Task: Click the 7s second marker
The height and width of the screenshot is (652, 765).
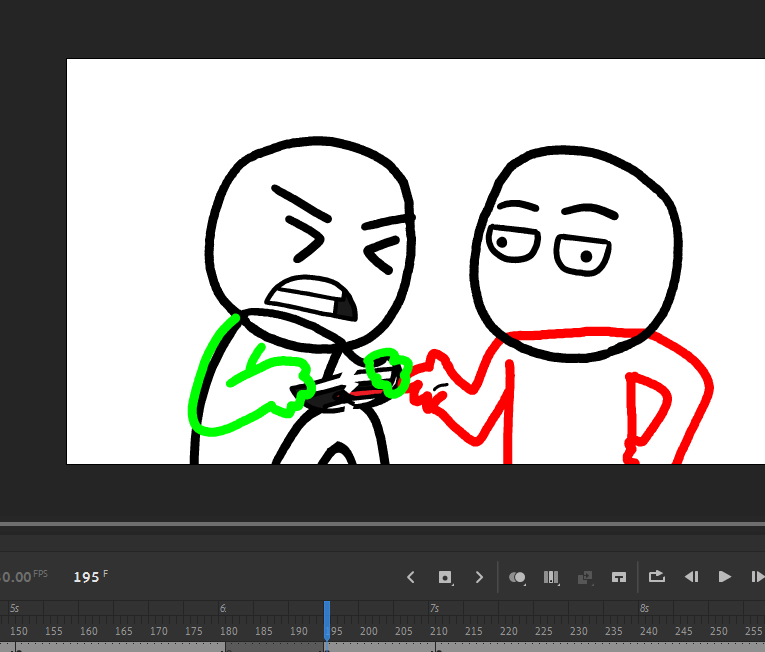Action: point(434,608)
